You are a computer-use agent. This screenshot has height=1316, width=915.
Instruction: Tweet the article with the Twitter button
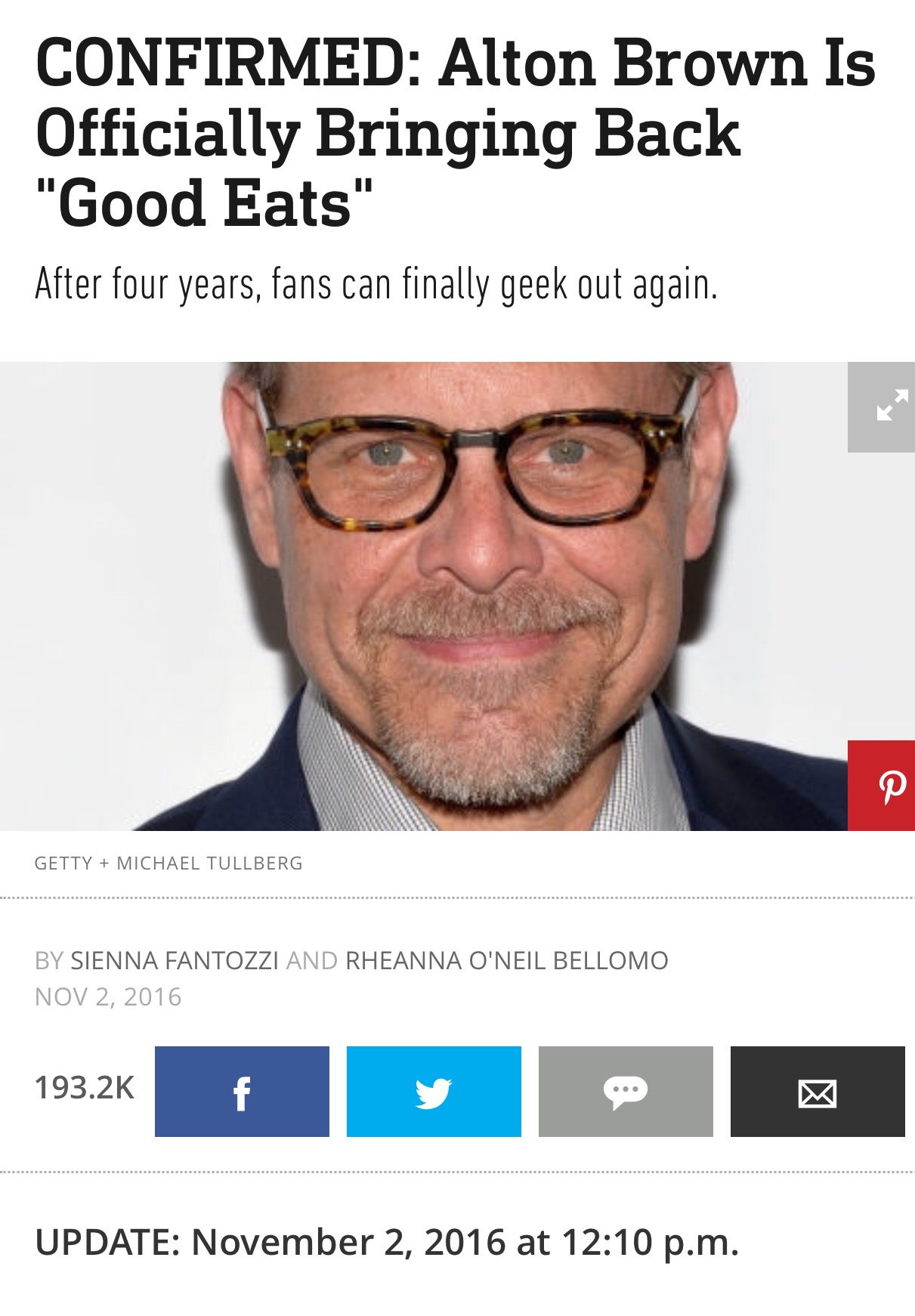tap(434, 1092)
